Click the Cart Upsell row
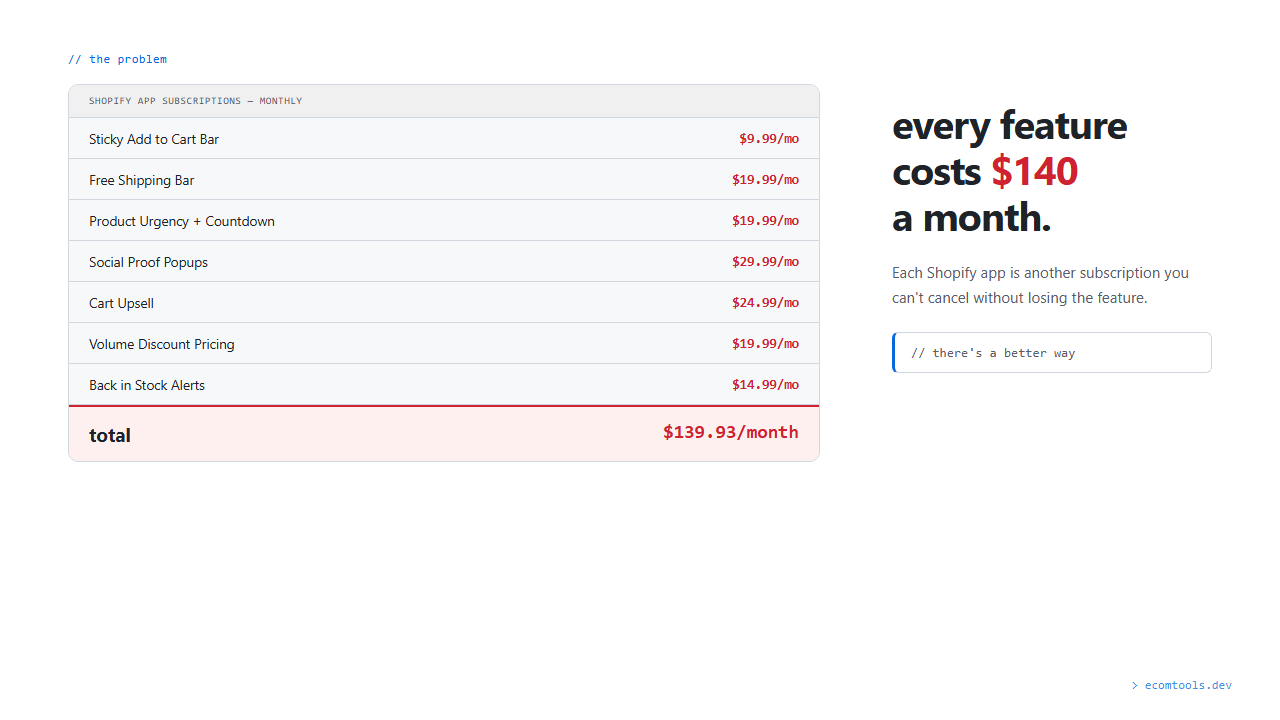 121,303
